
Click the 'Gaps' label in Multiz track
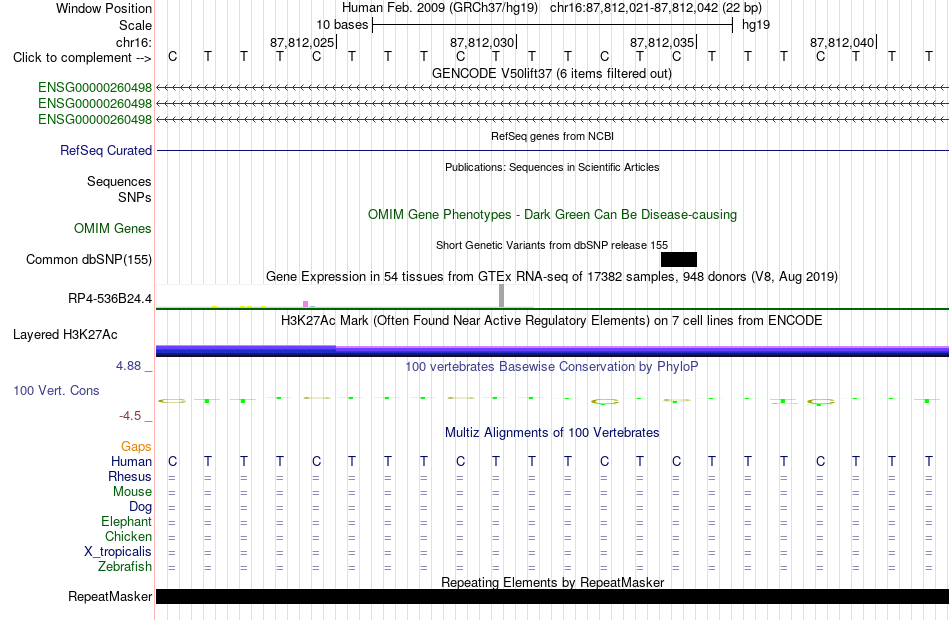tap(136, 447)
